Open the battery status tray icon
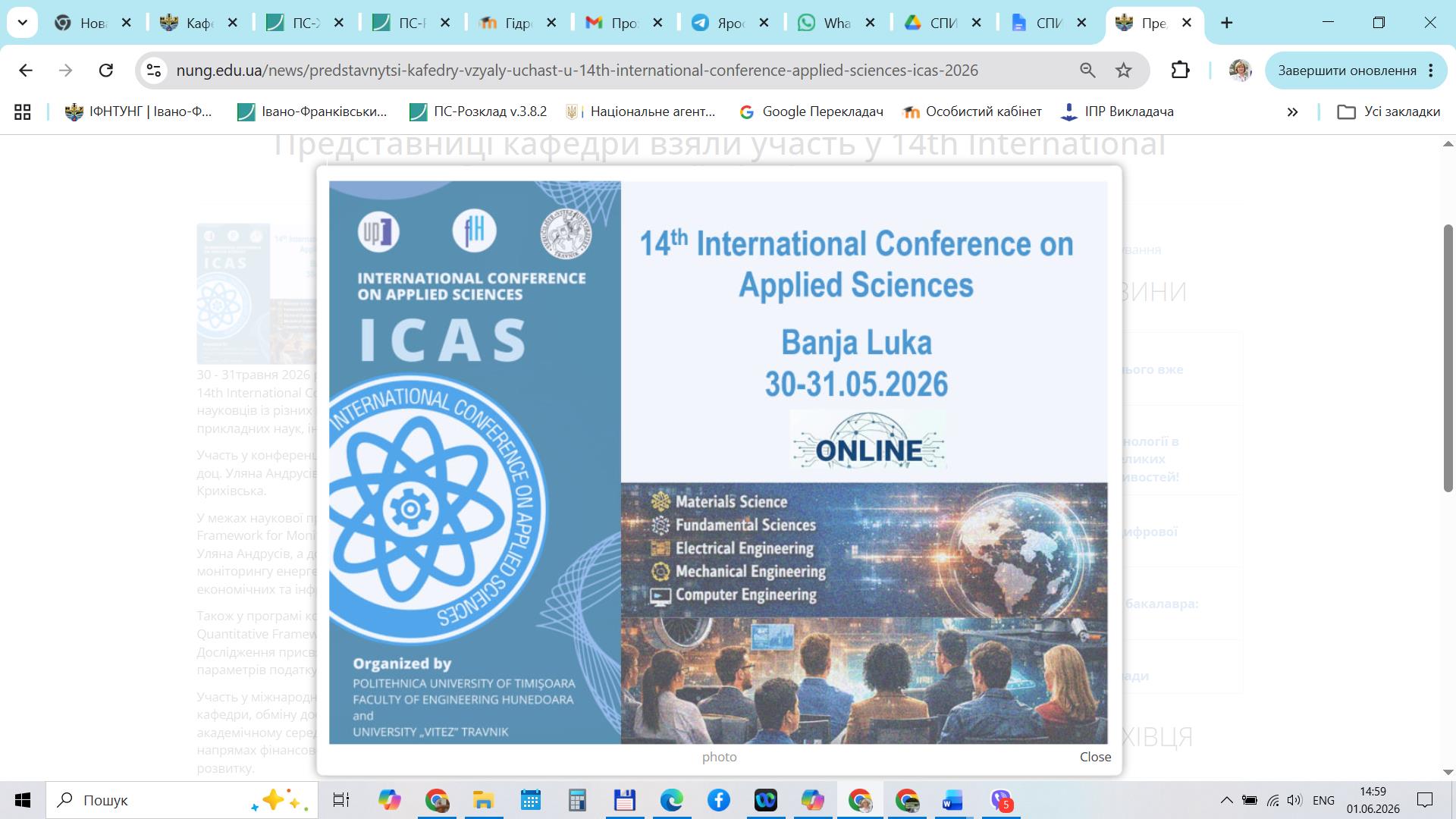The image size is (1456, 819). coord(1250,800)
